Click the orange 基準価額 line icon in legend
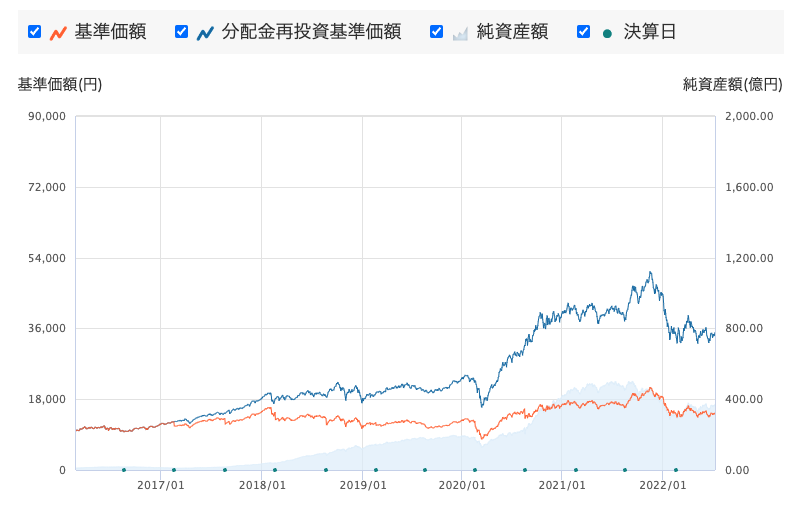 58,32
